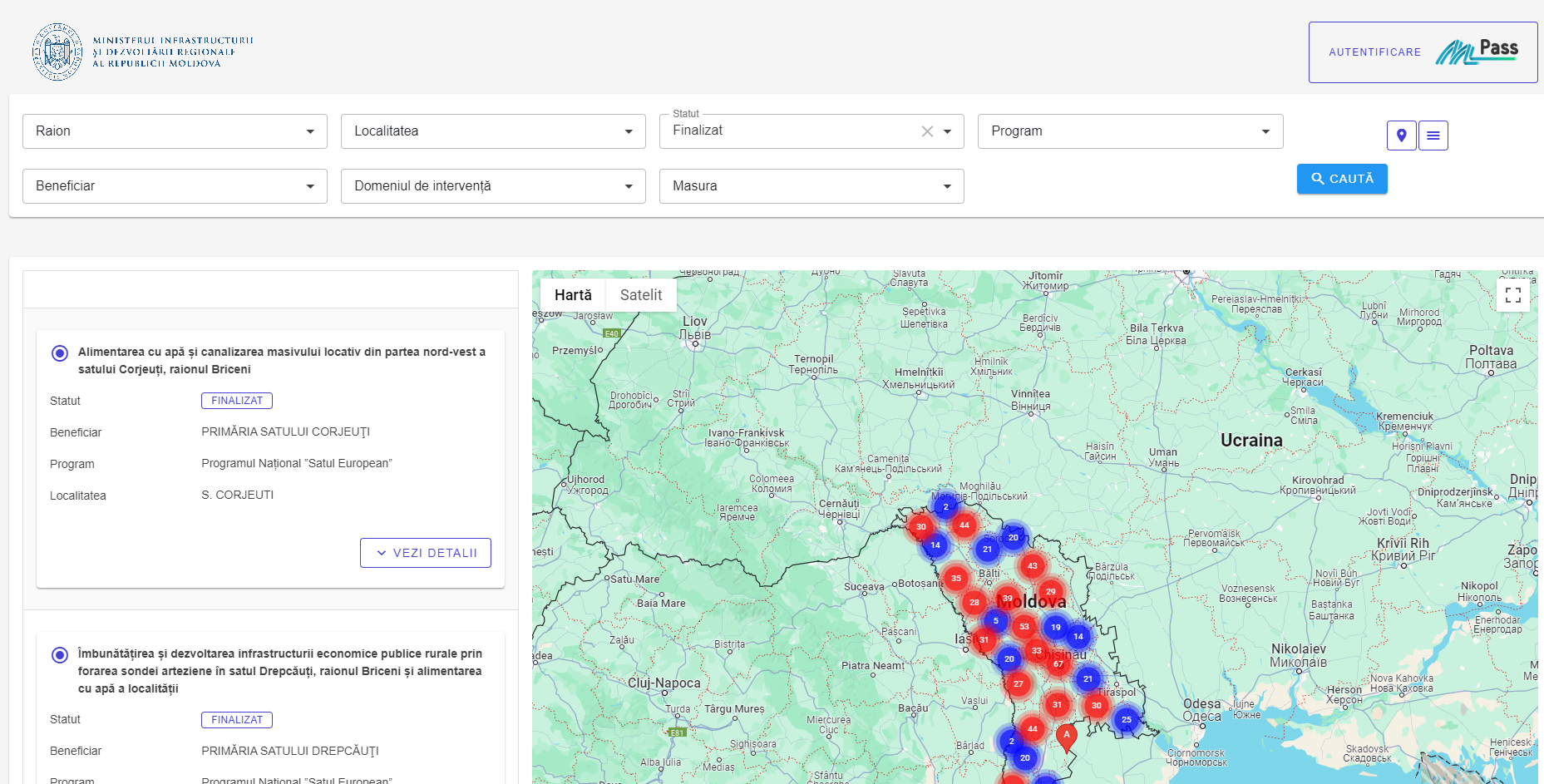Clear the Finalizat status filter

click(927, 131)
